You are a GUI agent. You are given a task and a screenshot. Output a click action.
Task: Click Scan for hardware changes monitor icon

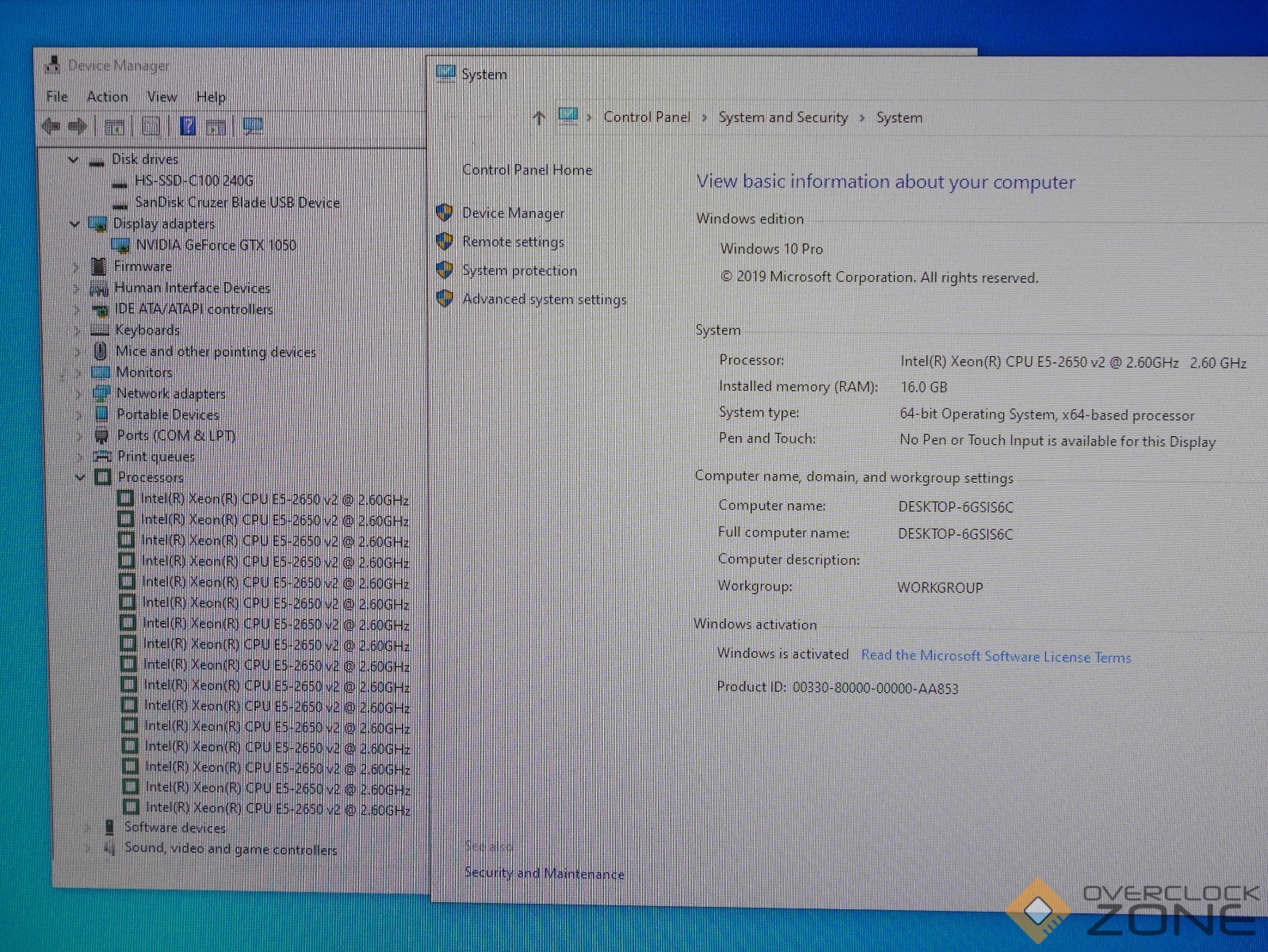coord(253,126)
